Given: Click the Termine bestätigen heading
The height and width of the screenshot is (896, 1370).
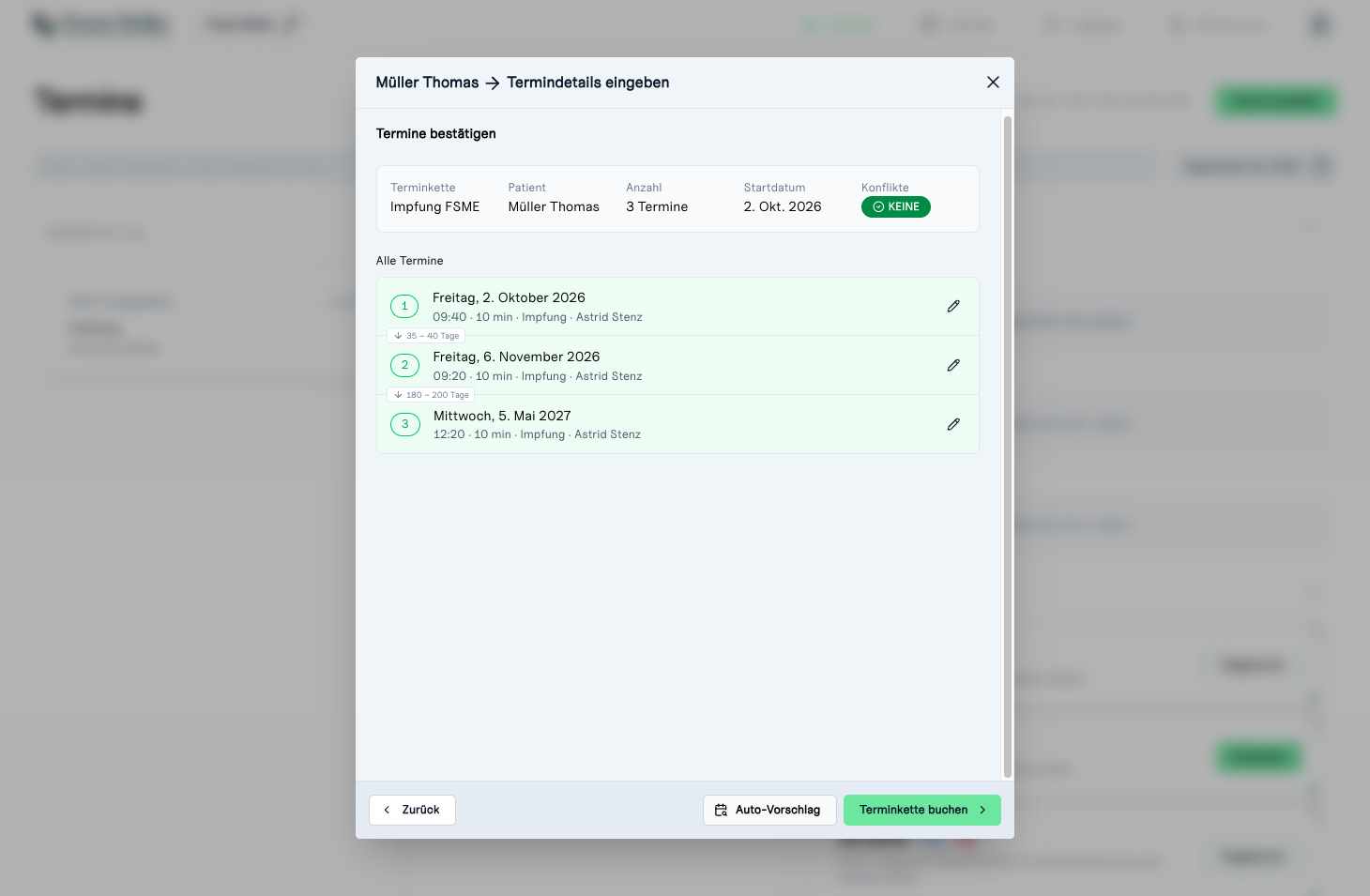Looking at the screenshot, I should tap(436, 133).
